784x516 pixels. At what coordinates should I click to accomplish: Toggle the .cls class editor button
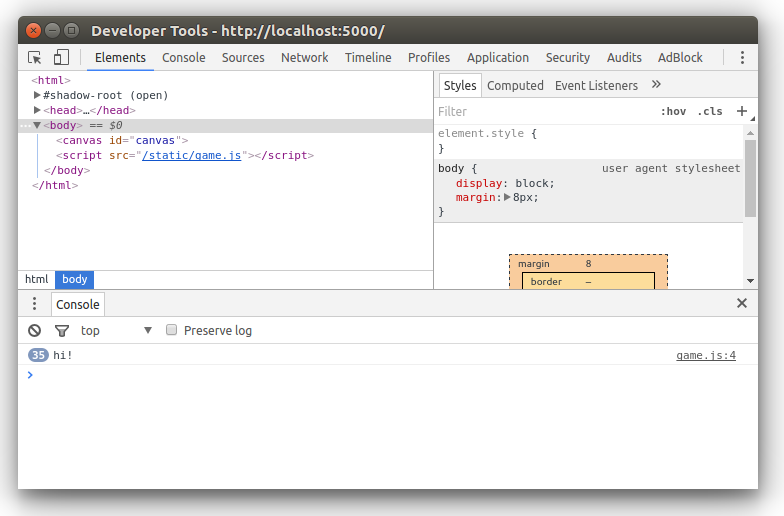(x=710, y=112)
